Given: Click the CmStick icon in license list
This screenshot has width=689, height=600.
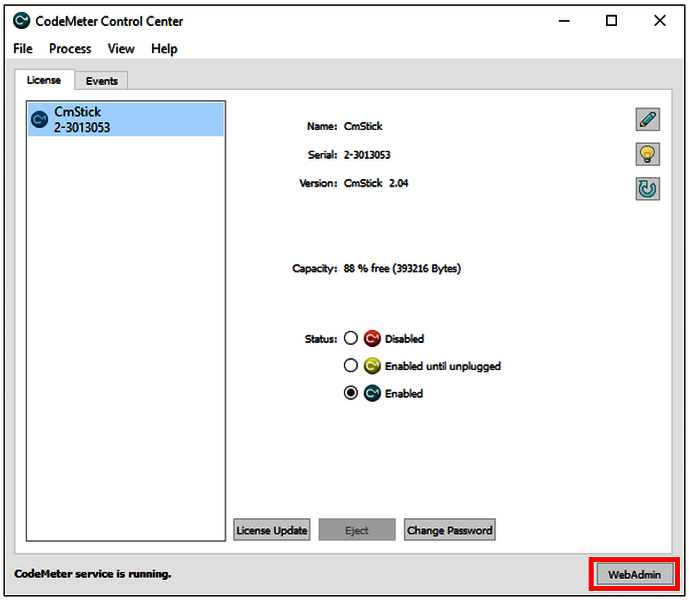Looking at the screenshot, I should [x=40, y=120].
